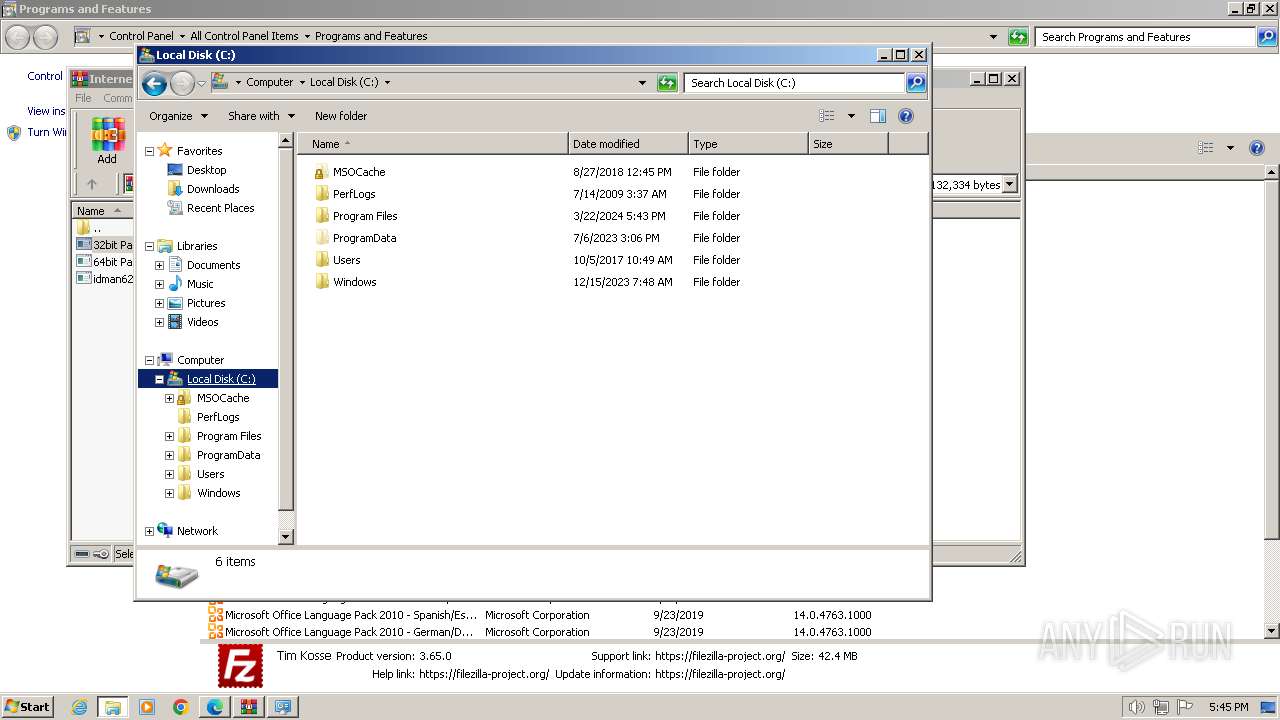Screen dimensions: 1280x720
Task: Click All Control Panel Items breadcrumb
Action: (x=244, y=36)
